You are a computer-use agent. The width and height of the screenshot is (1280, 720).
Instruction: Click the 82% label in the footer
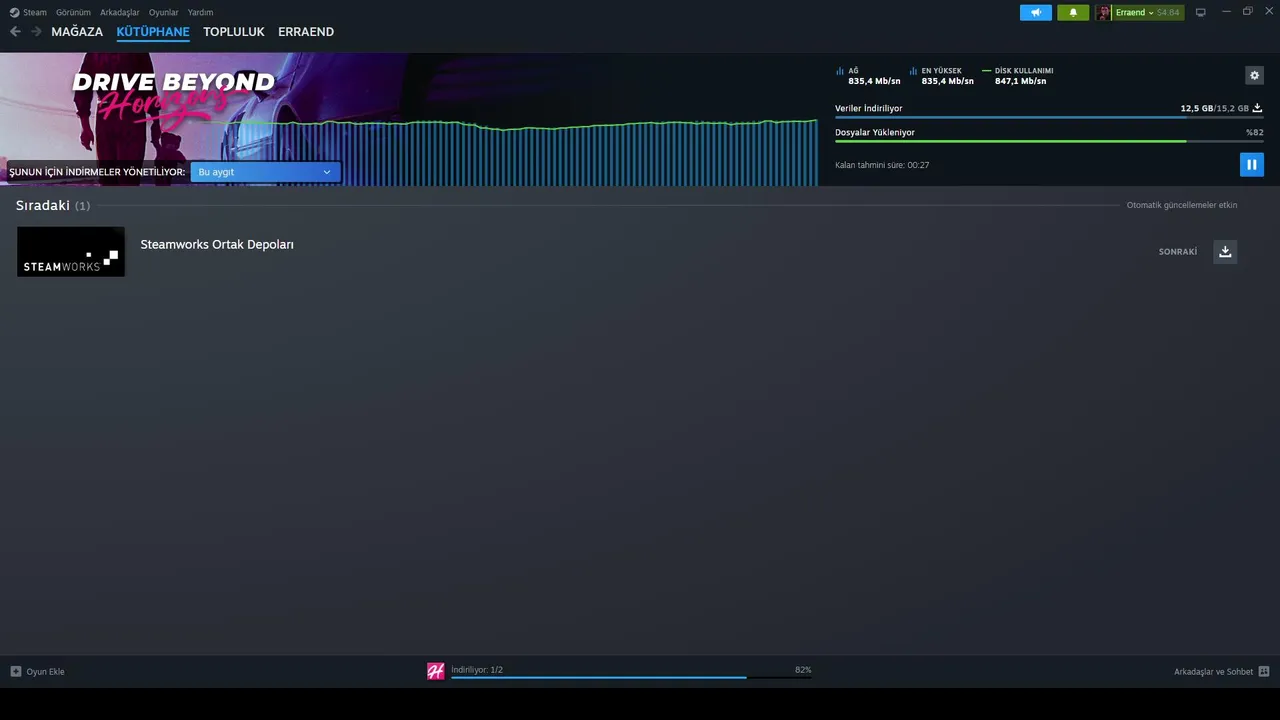coord(803,670)
